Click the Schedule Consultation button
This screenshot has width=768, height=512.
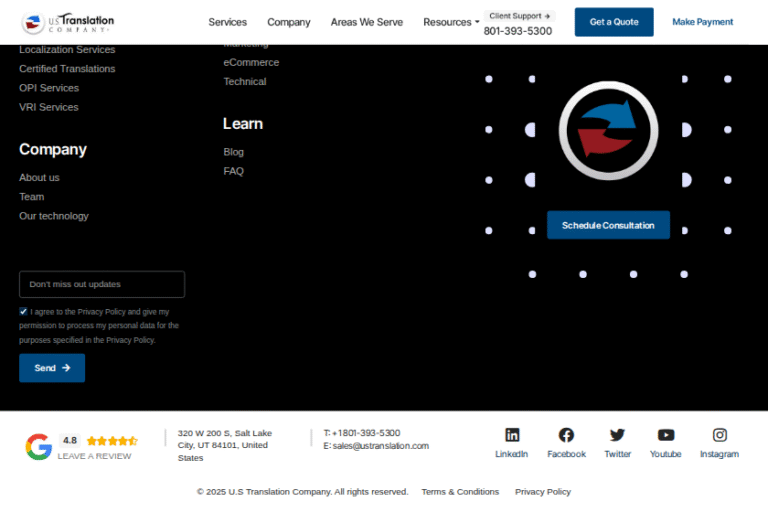(x=608, y=225)
